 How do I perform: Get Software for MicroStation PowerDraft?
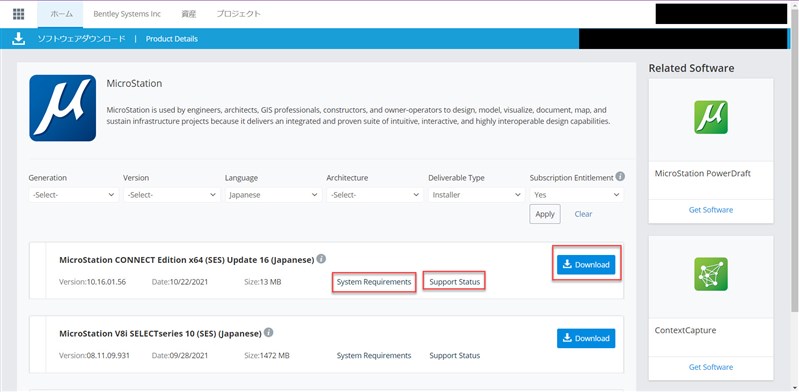711,210
